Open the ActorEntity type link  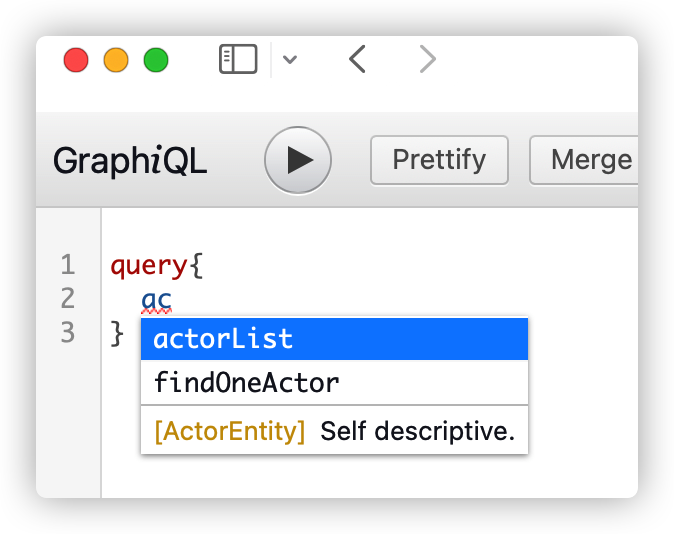(230, 432)
